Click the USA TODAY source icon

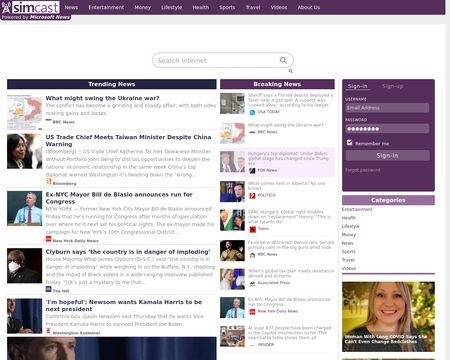(x=252, y=112)
